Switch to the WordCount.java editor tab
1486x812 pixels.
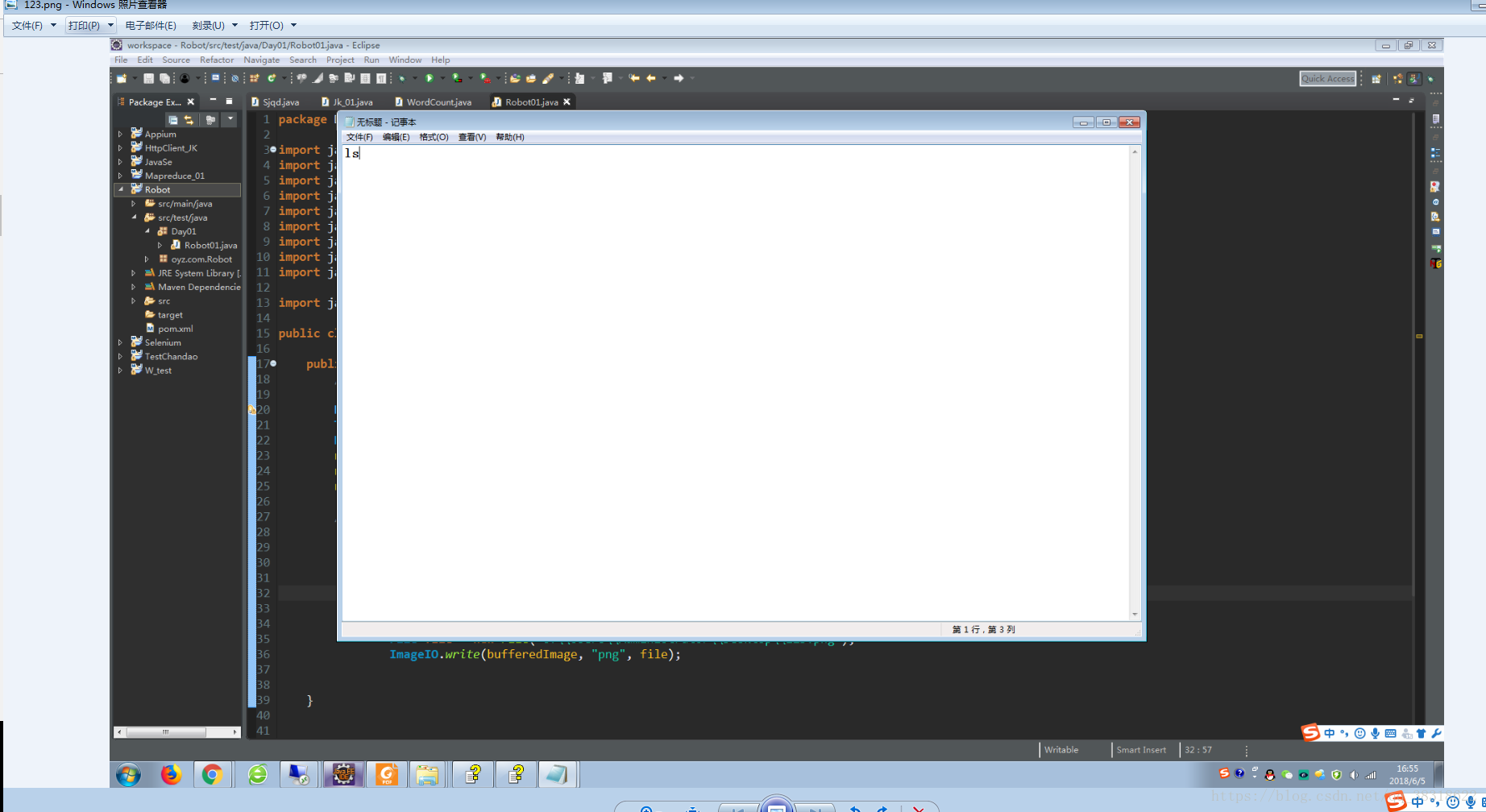(434, 102)
